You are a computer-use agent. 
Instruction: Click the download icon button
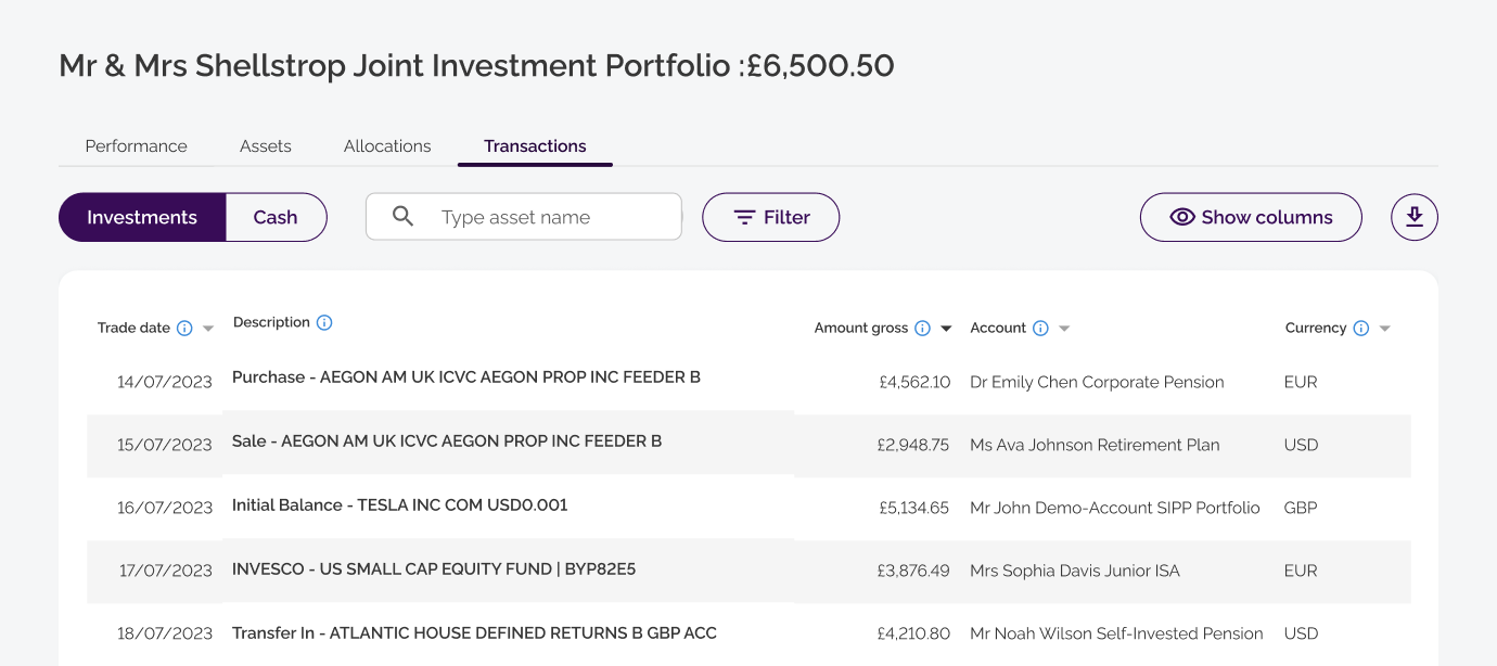click(x=1414, y=217)
